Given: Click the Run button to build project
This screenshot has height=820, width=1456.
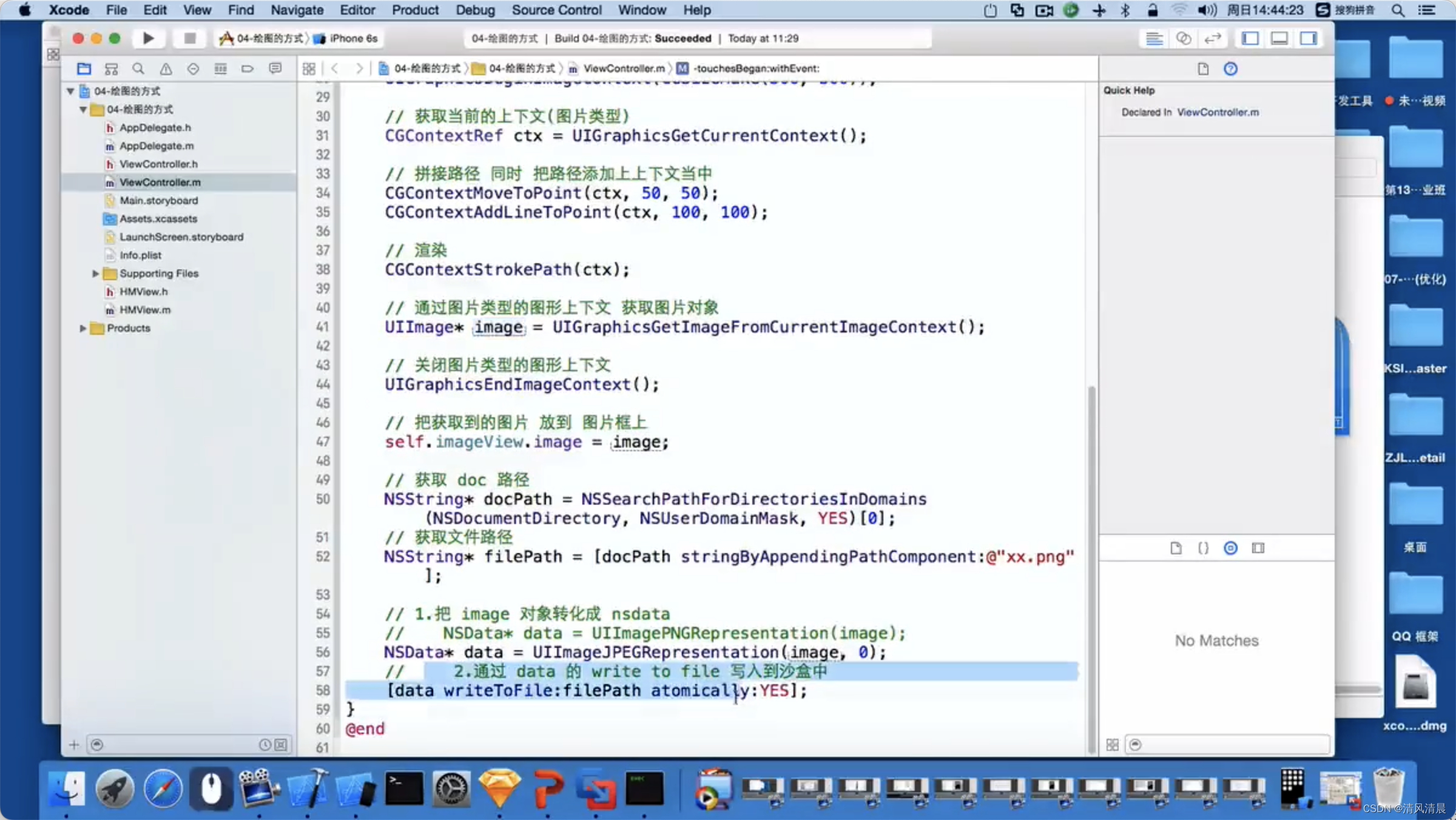Looking at the screenshot, I should [x=147, y=38].
